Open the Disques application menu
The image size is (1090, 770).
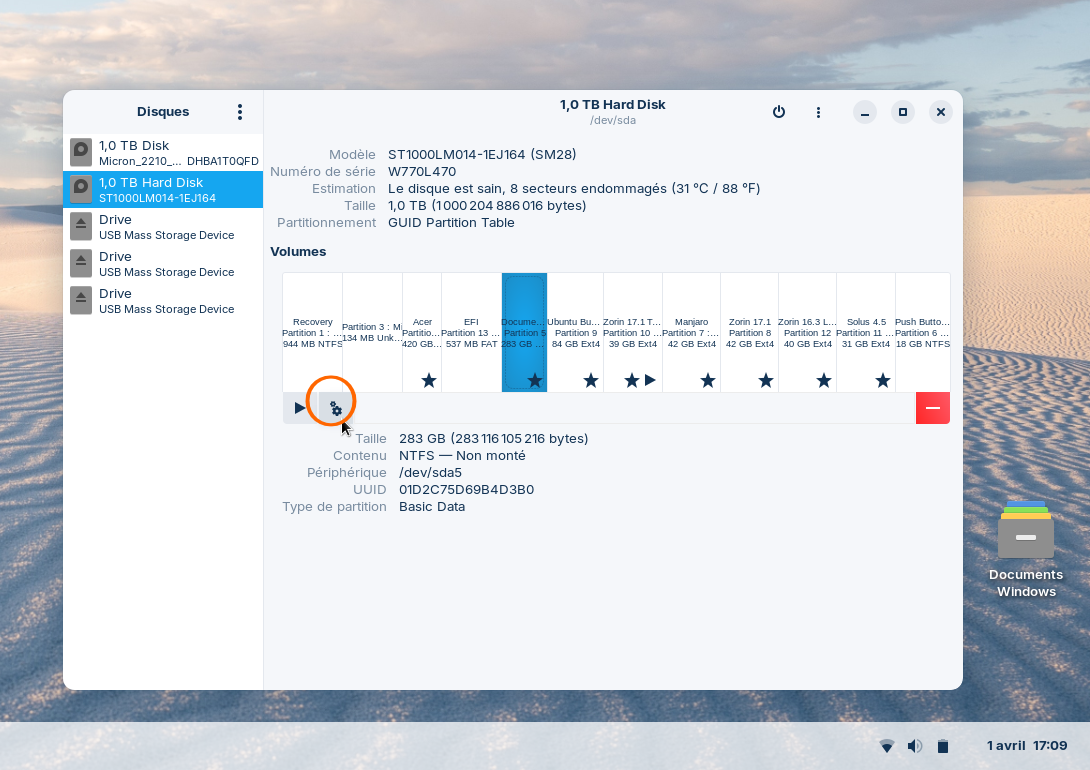pyautogui.click(x=239, y=112)
